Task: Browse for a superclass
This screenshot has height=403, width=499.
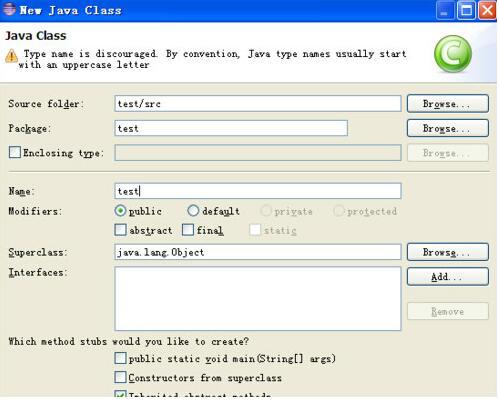Action: coord(448,252)
